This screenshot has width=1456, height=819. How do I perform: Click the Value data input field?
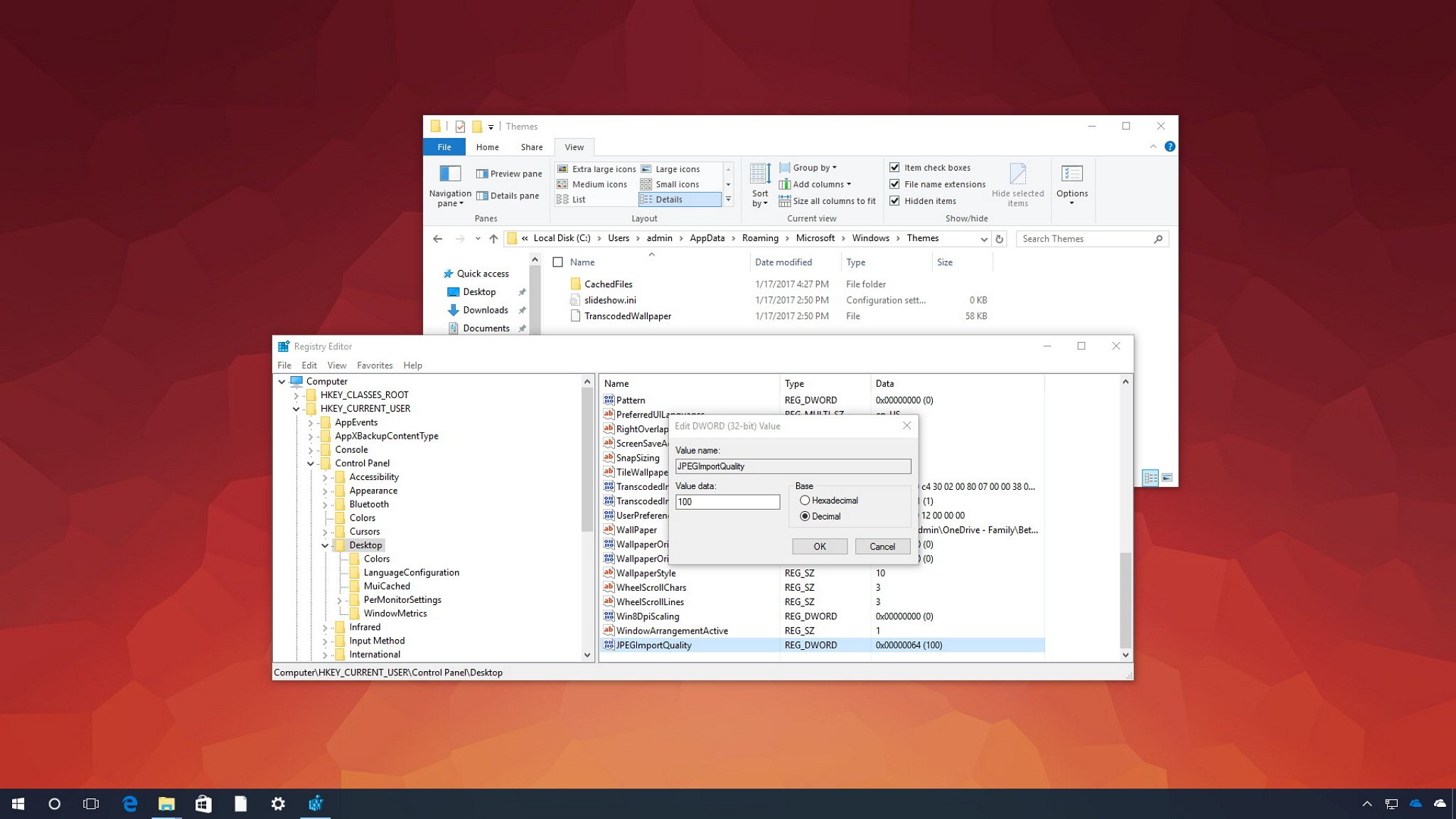[x=727, y=501]
